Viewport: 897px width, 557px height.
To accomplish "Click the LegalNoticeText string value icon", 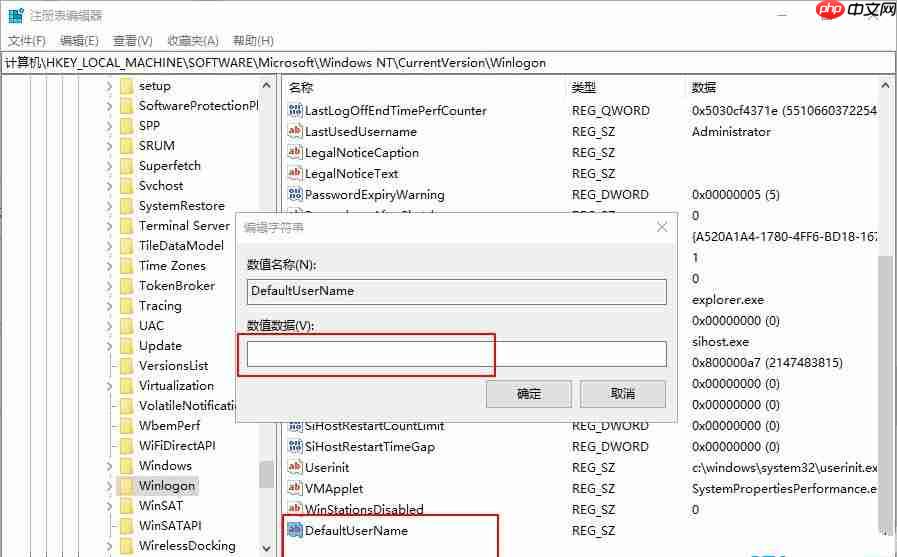I will (x=295, y=173).
